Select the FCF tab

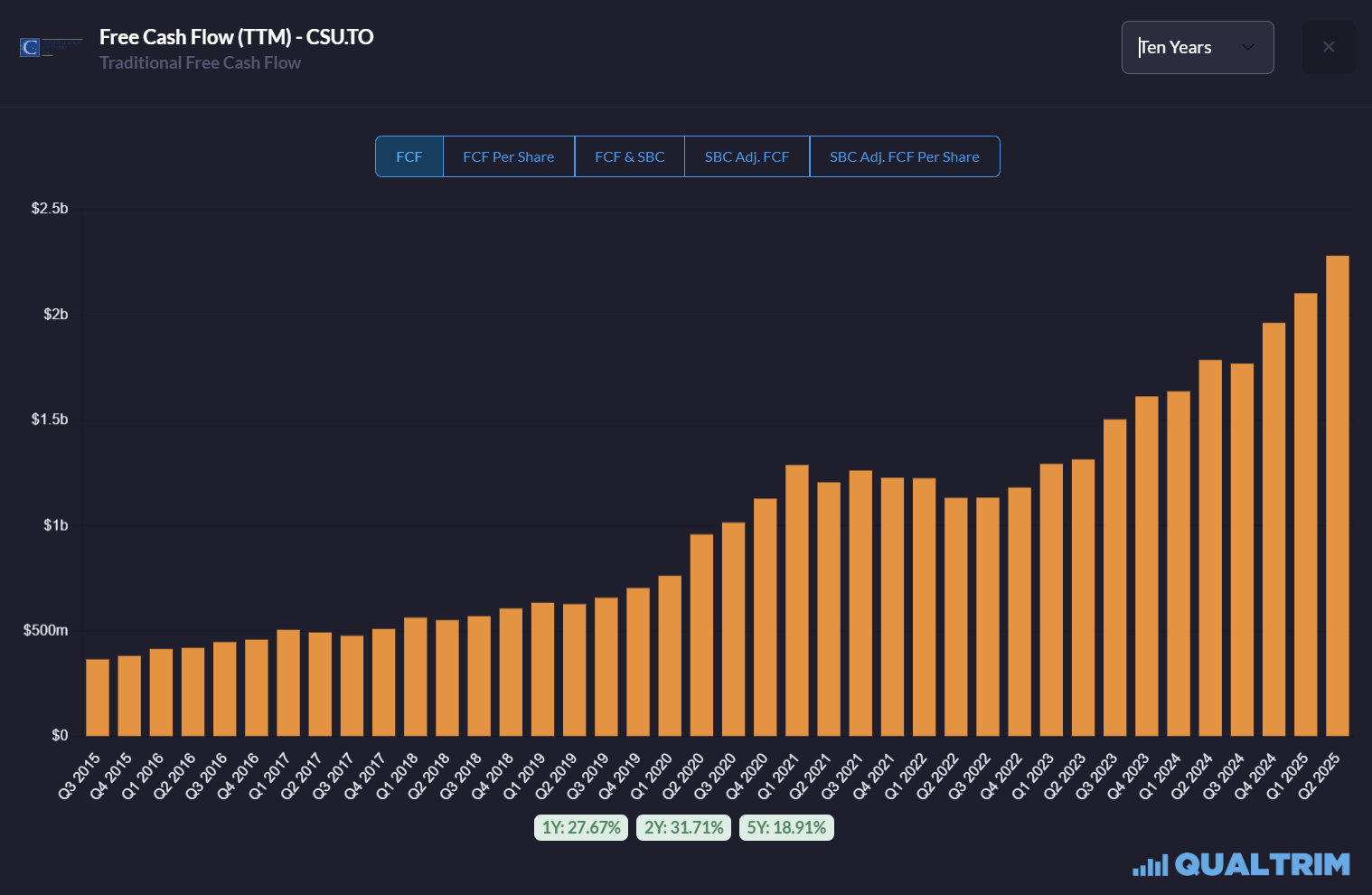coord(409,156)
